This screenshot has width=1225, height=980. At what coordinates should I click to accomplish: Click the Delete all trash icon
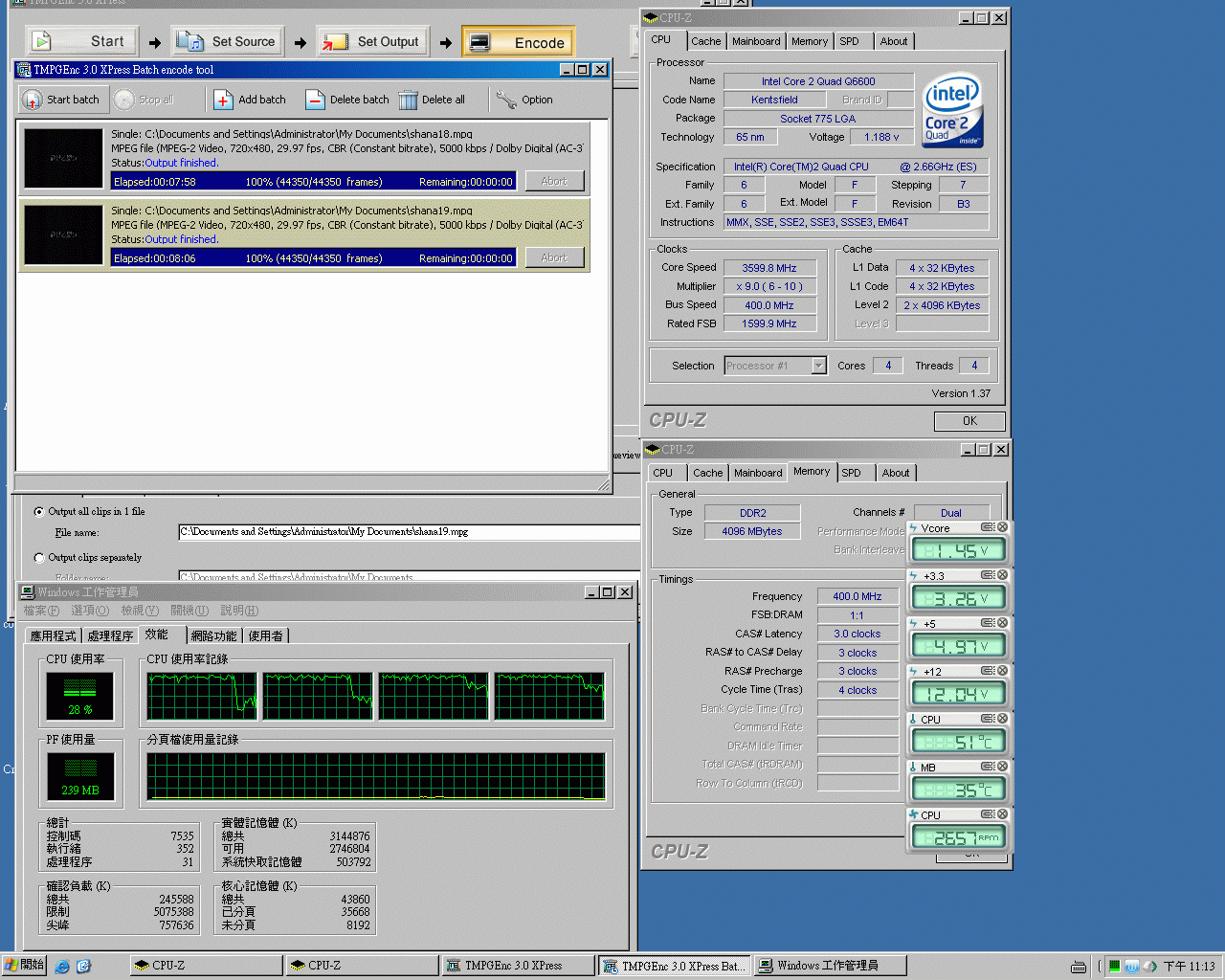pyautogui.click(x=408, y=100)
